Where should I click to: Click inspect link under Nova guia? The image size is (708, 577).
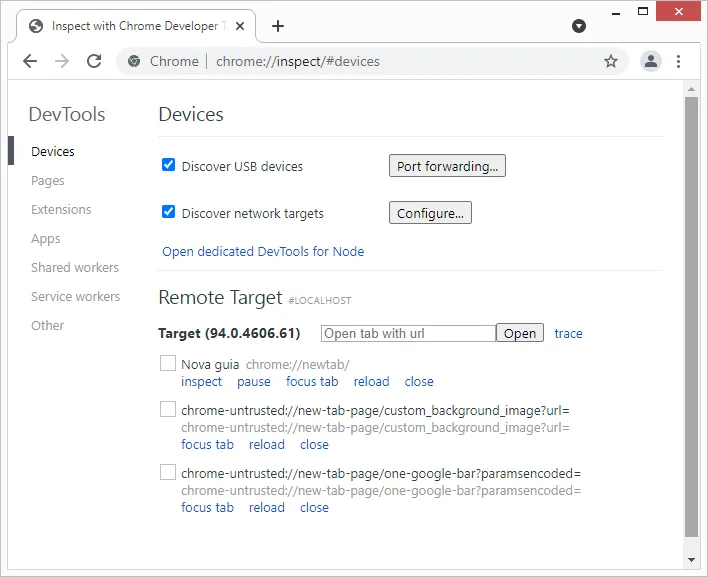202,382
